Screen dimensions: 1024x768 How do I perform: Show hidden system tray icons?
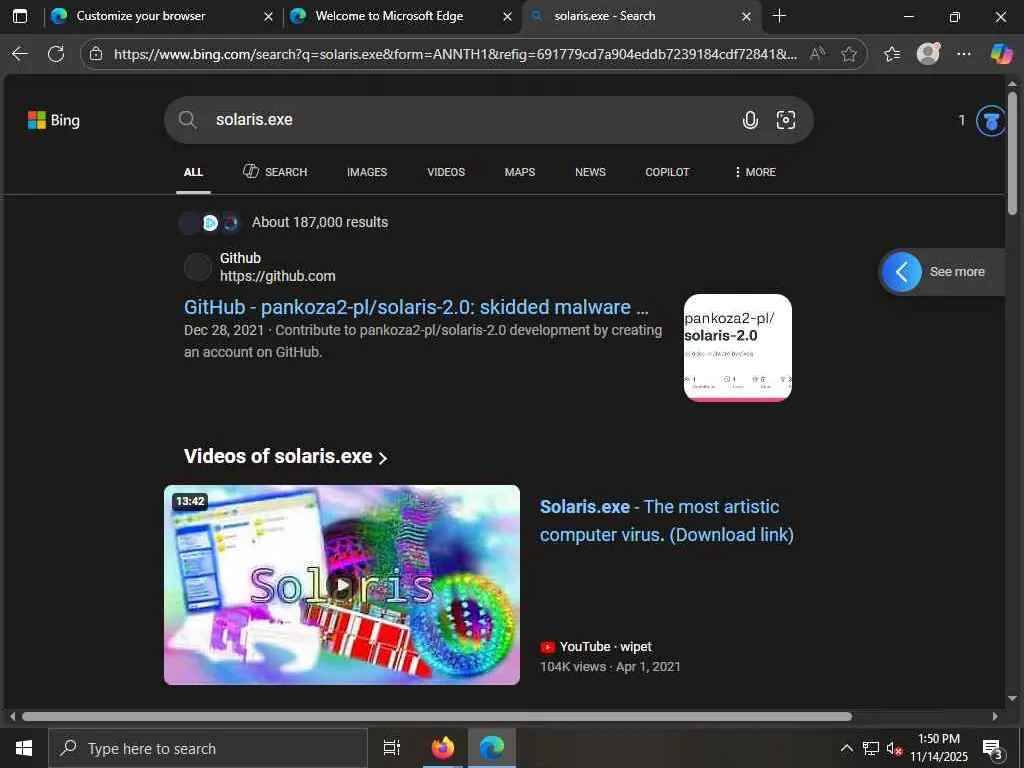click(846, 748)
